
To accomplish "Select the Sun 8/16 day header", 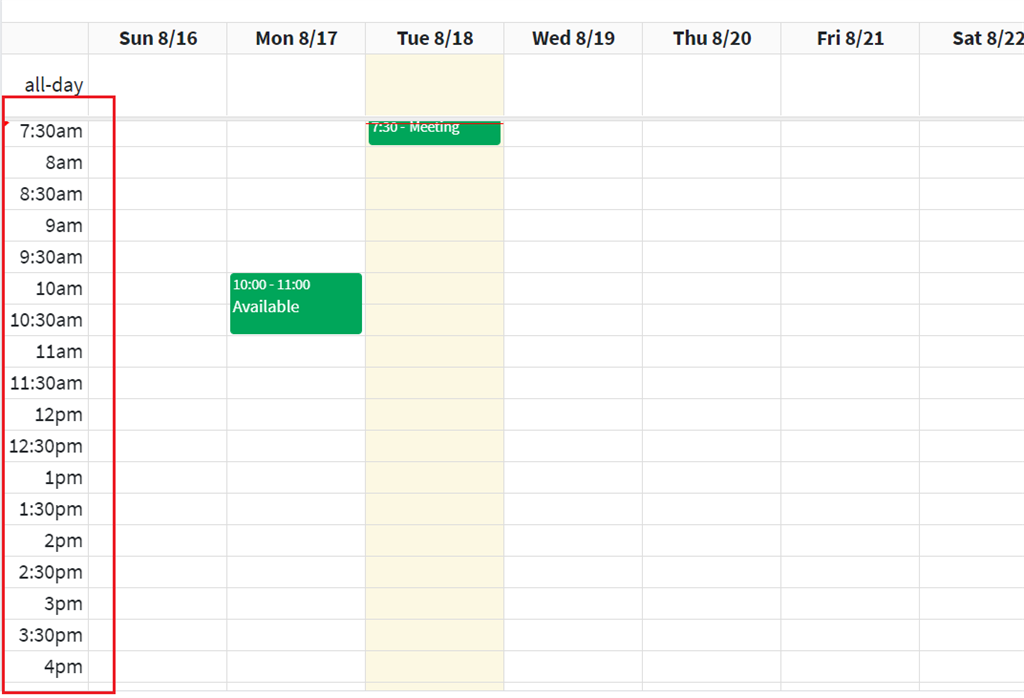I will tap(157, 38).
